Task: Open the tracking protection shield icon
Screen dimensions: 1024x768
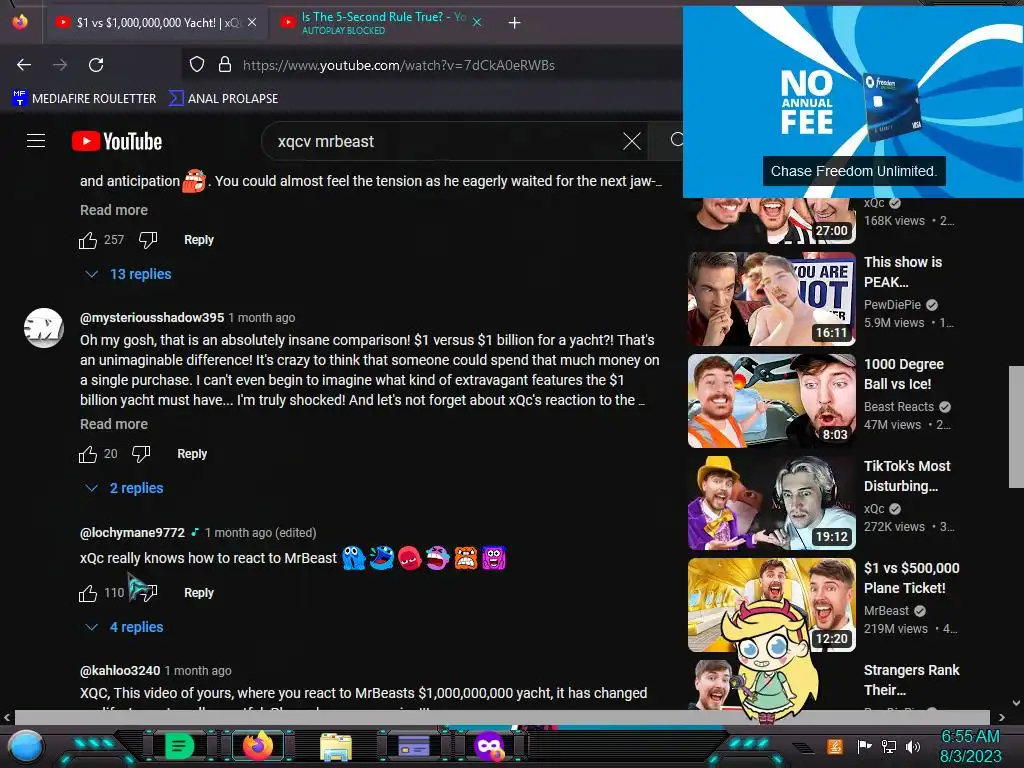Action: pyautogui.click(x=197, y=65)
